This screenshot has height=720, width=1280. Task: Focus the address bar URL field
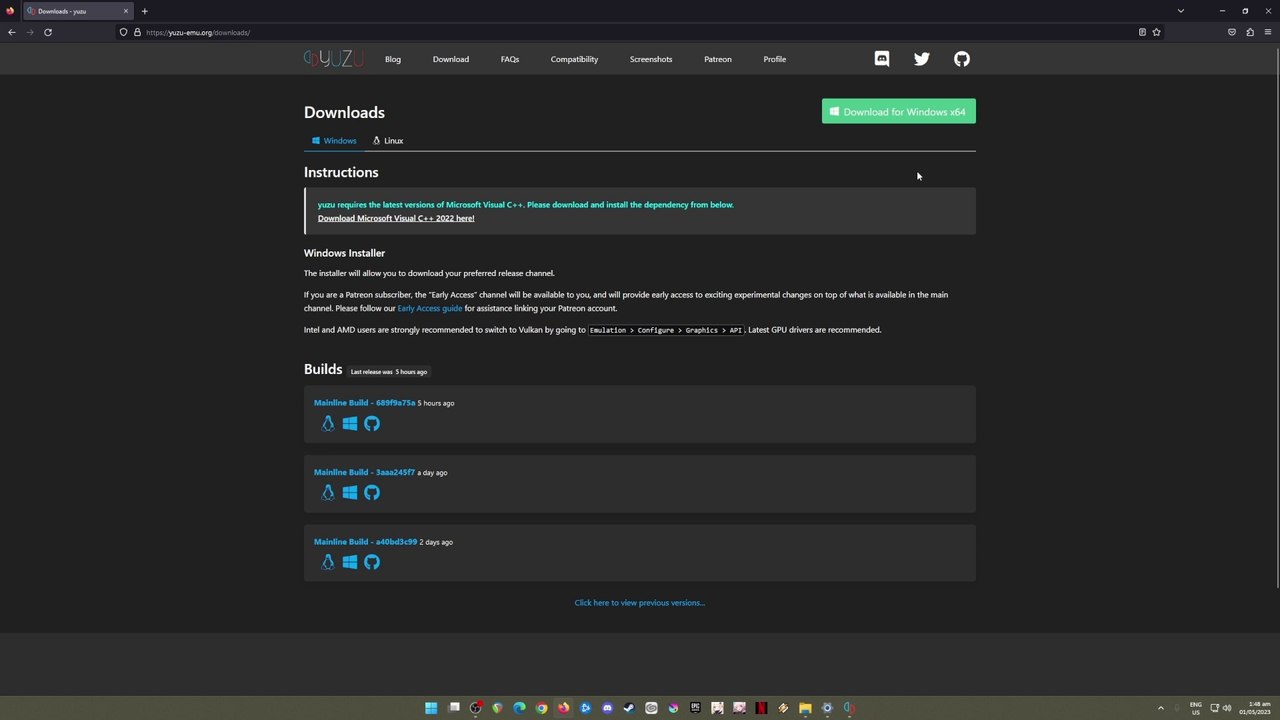click(x=640, y=32)
